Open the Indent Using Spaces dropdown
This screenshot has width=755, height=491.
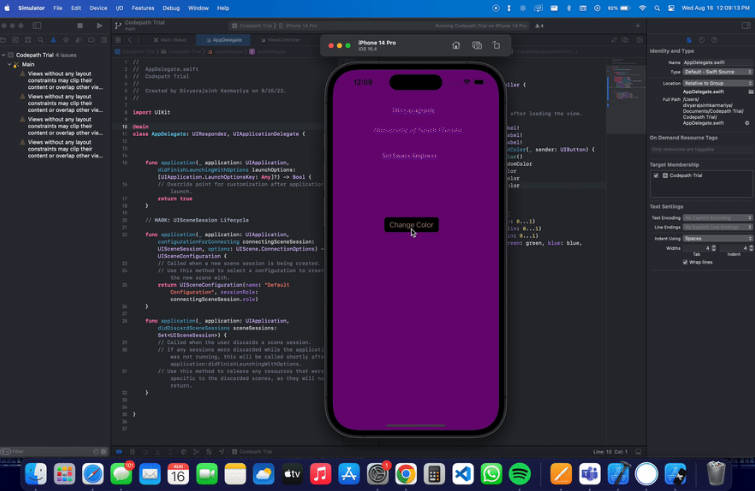[714, 238]
